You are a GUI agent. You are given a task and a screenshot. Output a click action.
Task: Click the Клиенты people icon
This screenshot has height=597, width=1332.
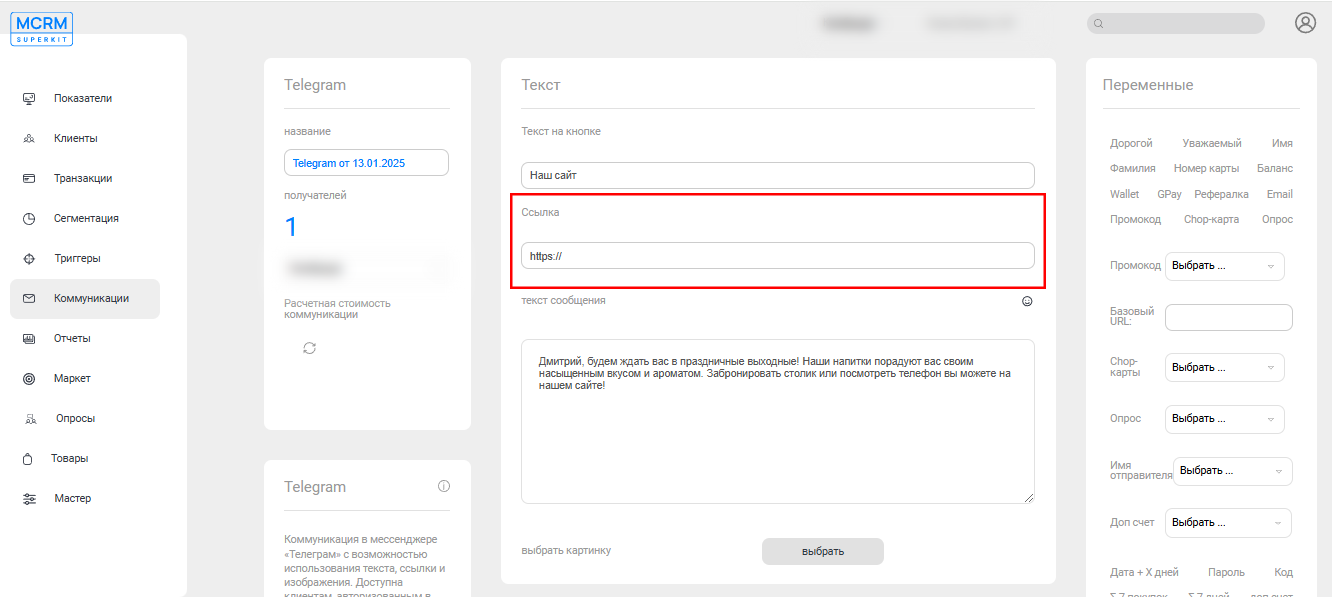tap(29, 138)
